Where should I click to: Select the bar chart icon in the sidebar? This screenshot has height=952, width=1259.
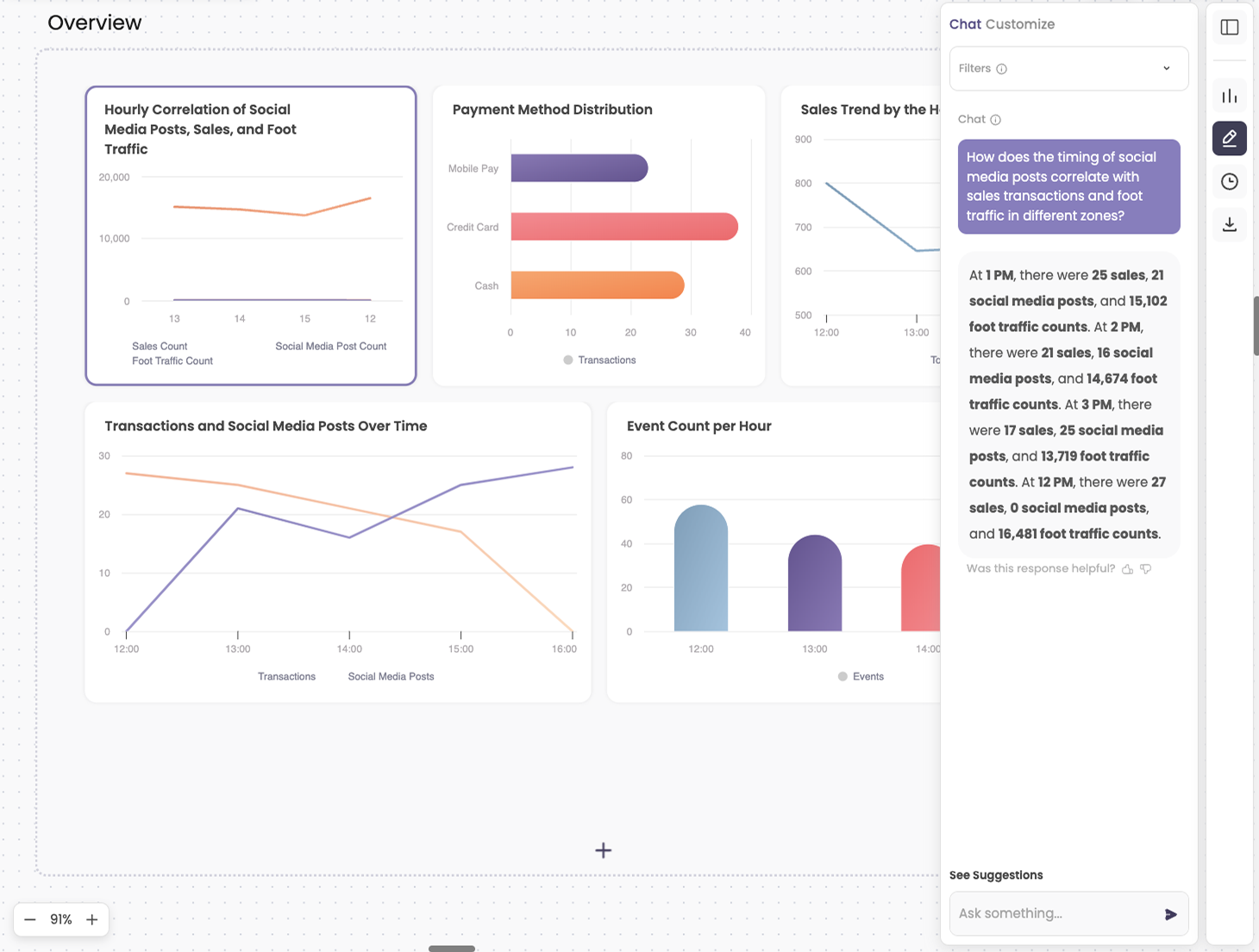(x=1229, y=95)
